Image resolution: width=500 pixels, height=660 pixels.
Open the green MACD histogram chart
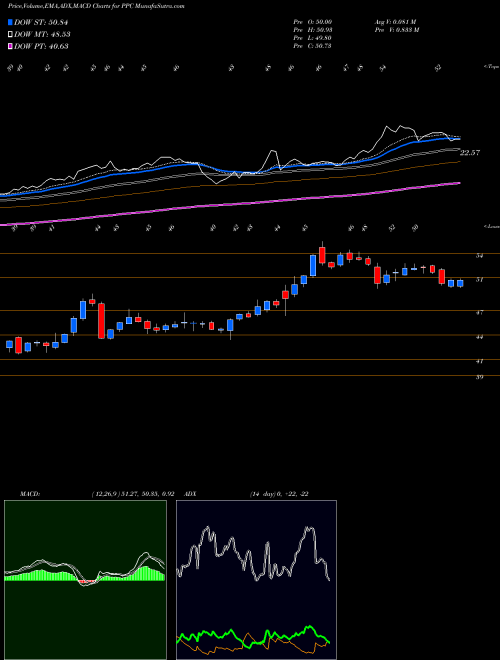click(85, 580)
